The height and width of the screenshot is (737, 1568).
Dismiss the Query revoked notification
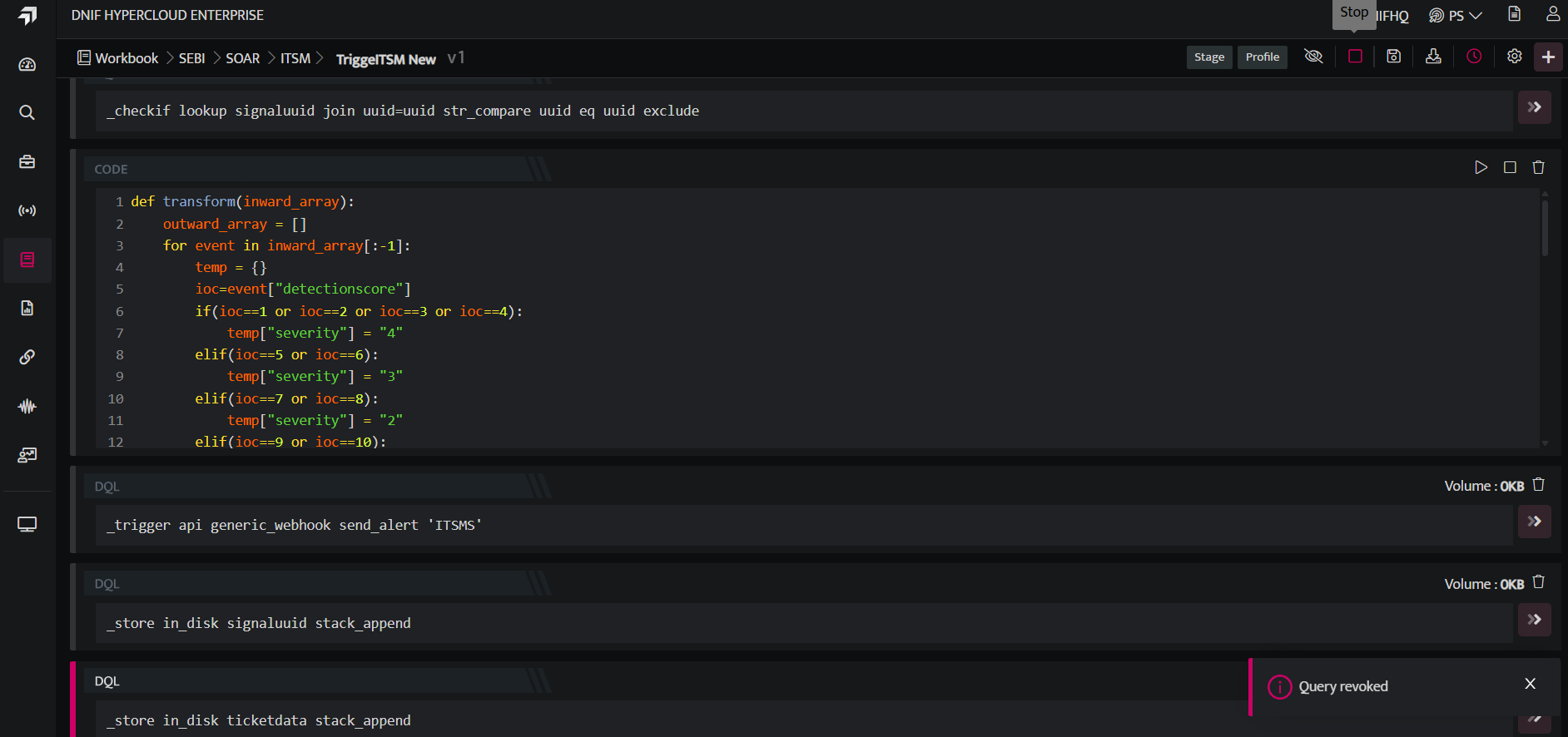coord(1530,684)
